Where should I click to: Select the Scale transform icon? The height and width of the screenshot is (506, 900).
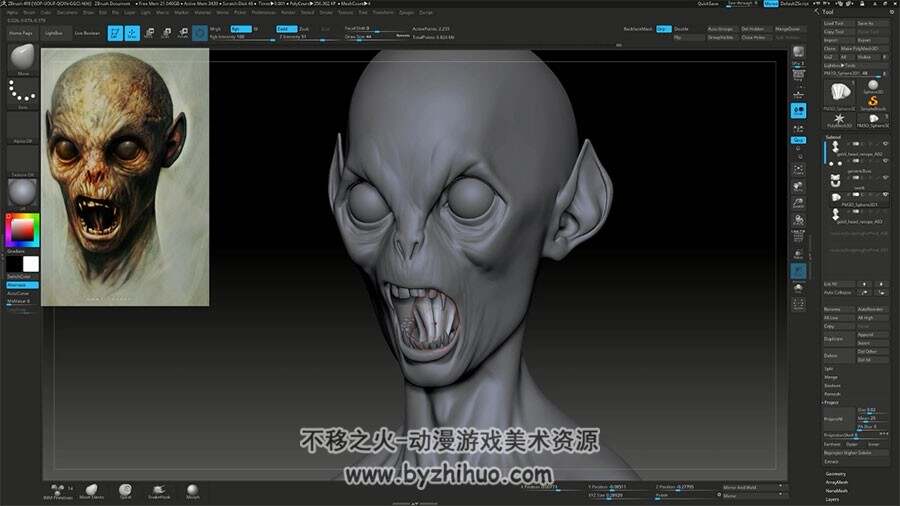click(166, 33)
